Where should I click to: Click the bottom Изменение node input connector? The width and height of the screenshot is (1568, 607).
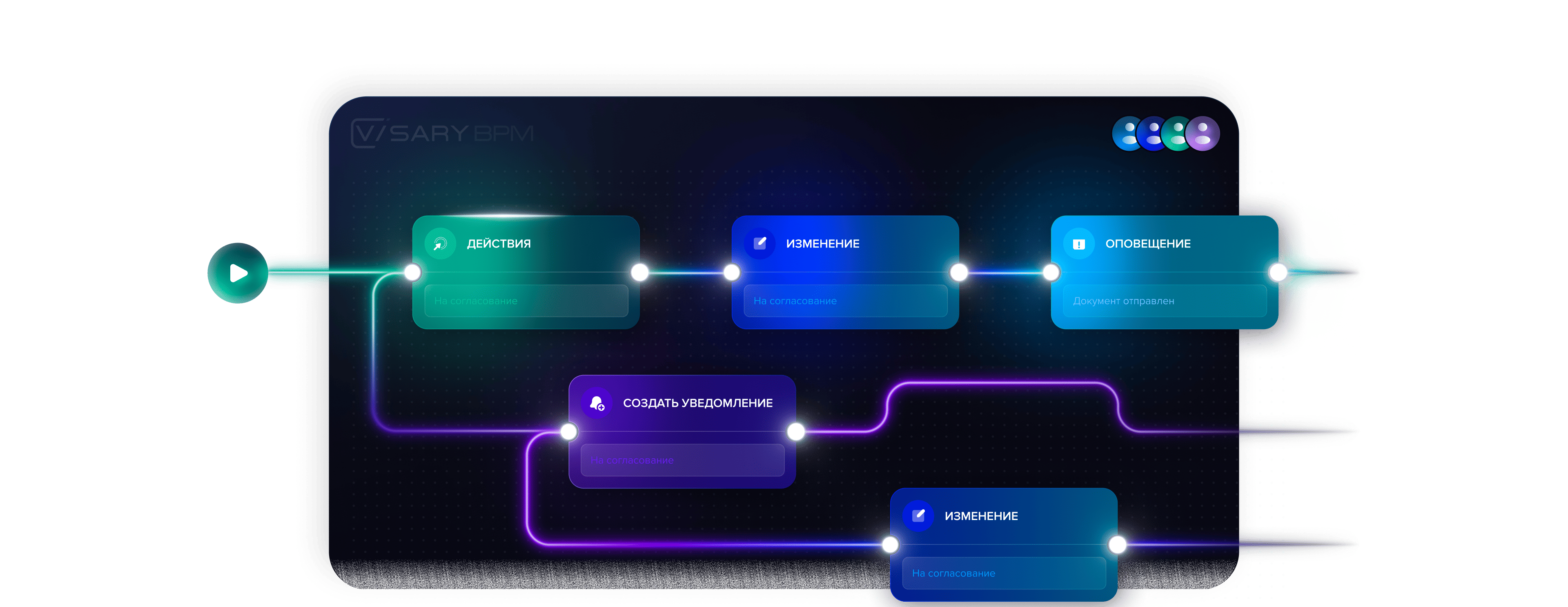pyautogui.click(x=890, y=544)
